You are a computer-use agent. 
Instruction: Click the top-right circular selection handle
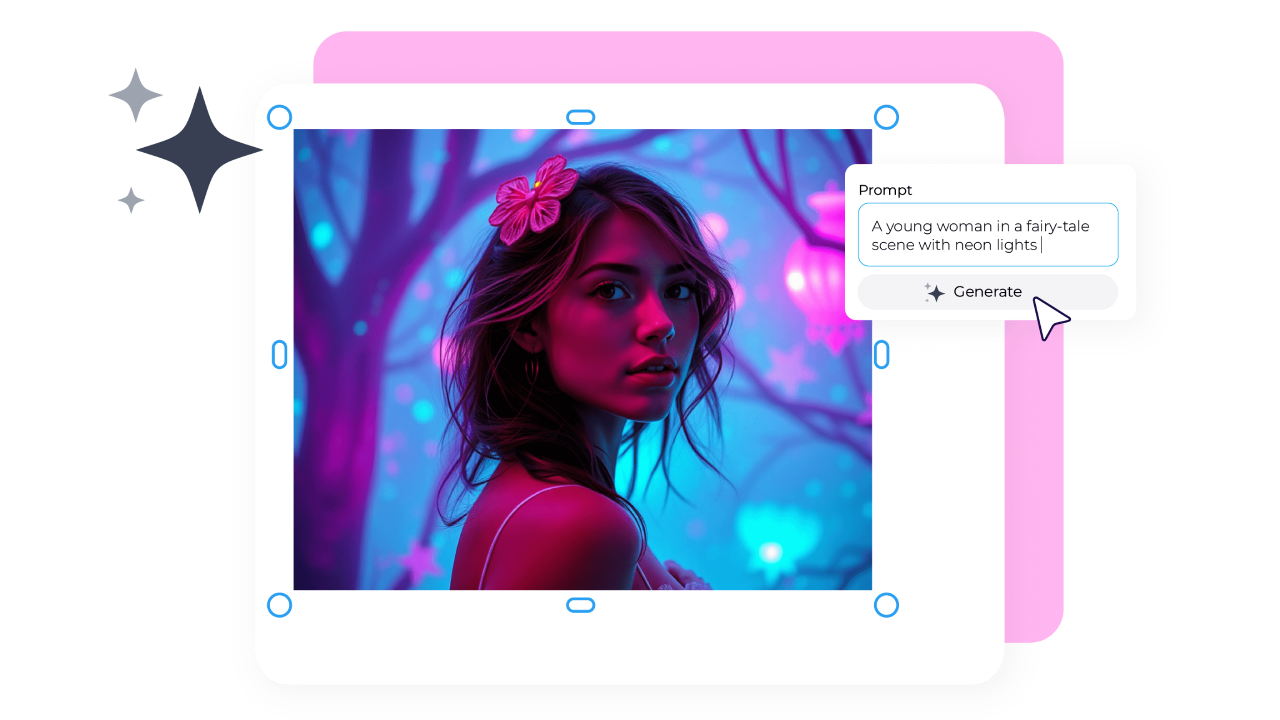pos(887,117)
